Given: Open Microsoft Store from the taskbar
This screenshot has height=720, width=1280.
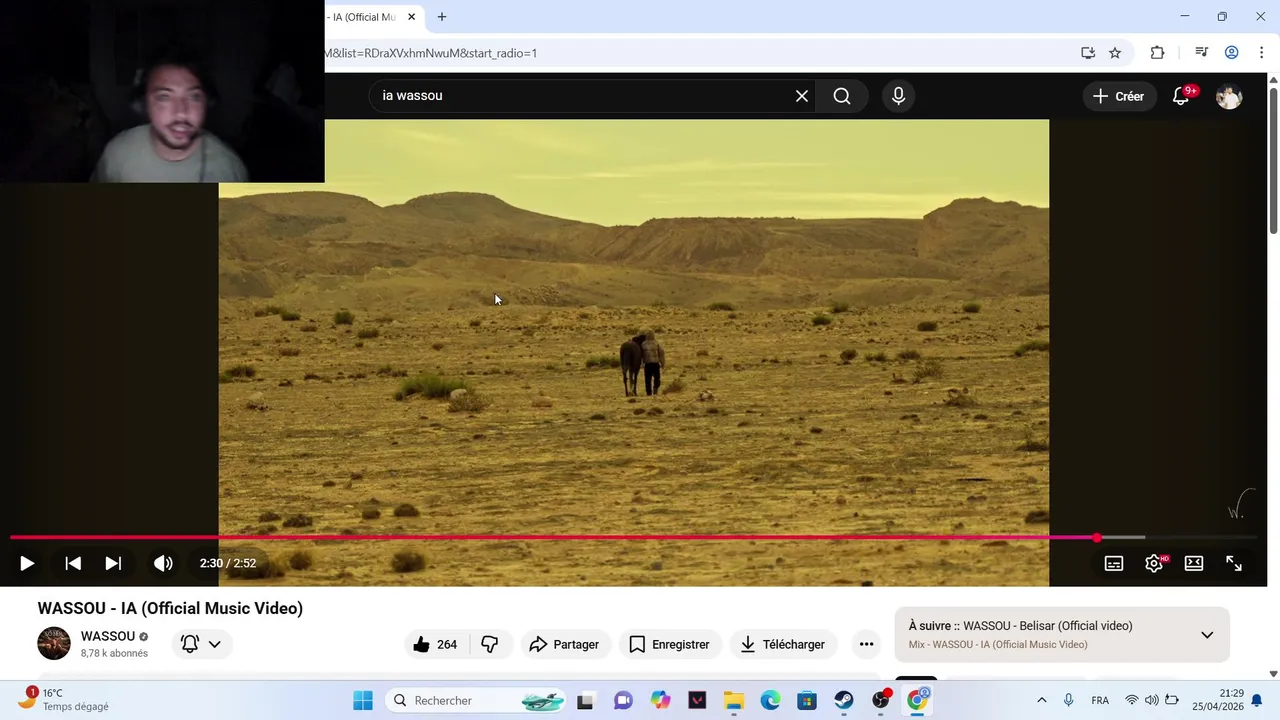Looking at the screenshot, I should (x=807, y=701).
